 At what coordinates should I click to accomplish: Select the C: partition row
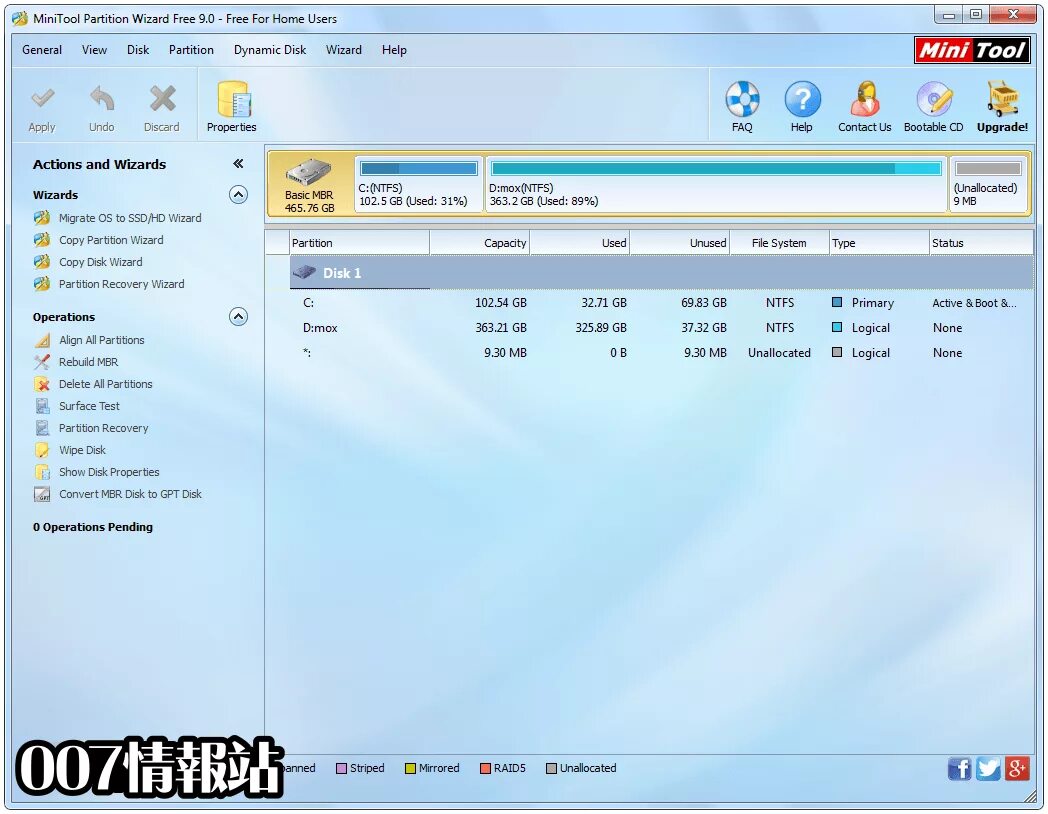pyautogui.click(x=661, y=303)
